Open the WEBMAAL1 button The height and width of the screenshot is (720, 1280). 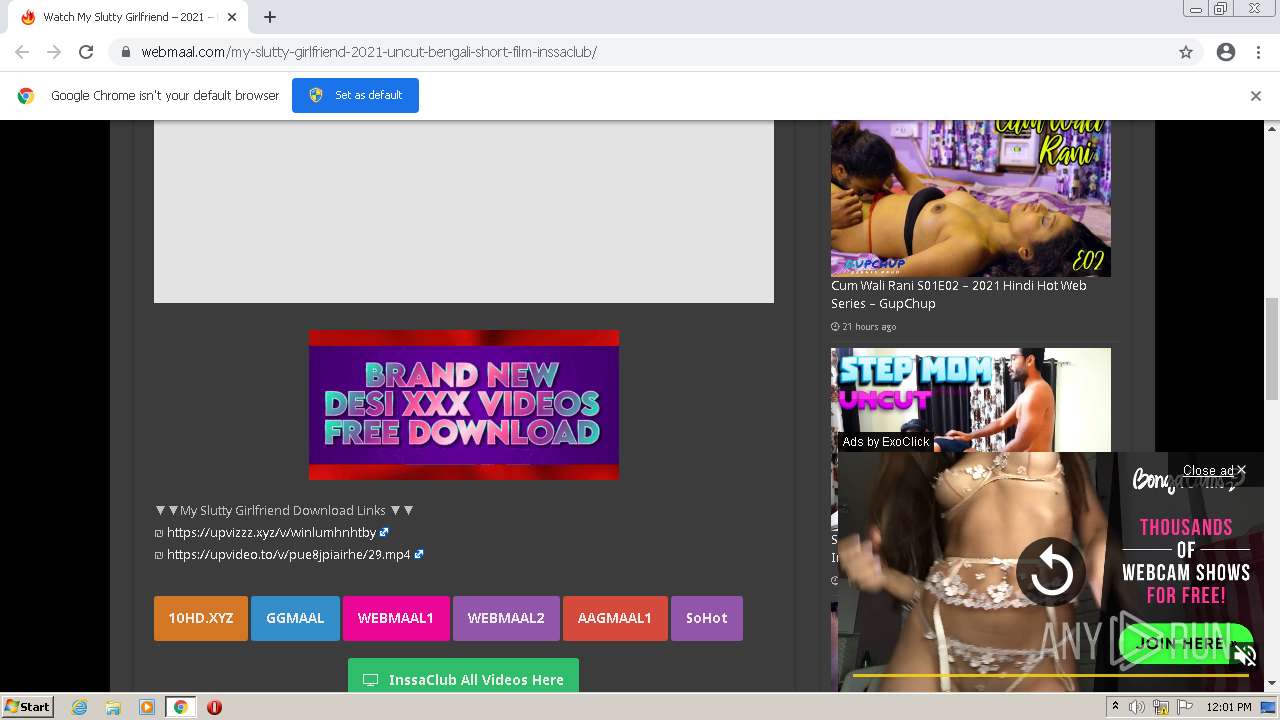coord(396,618)
